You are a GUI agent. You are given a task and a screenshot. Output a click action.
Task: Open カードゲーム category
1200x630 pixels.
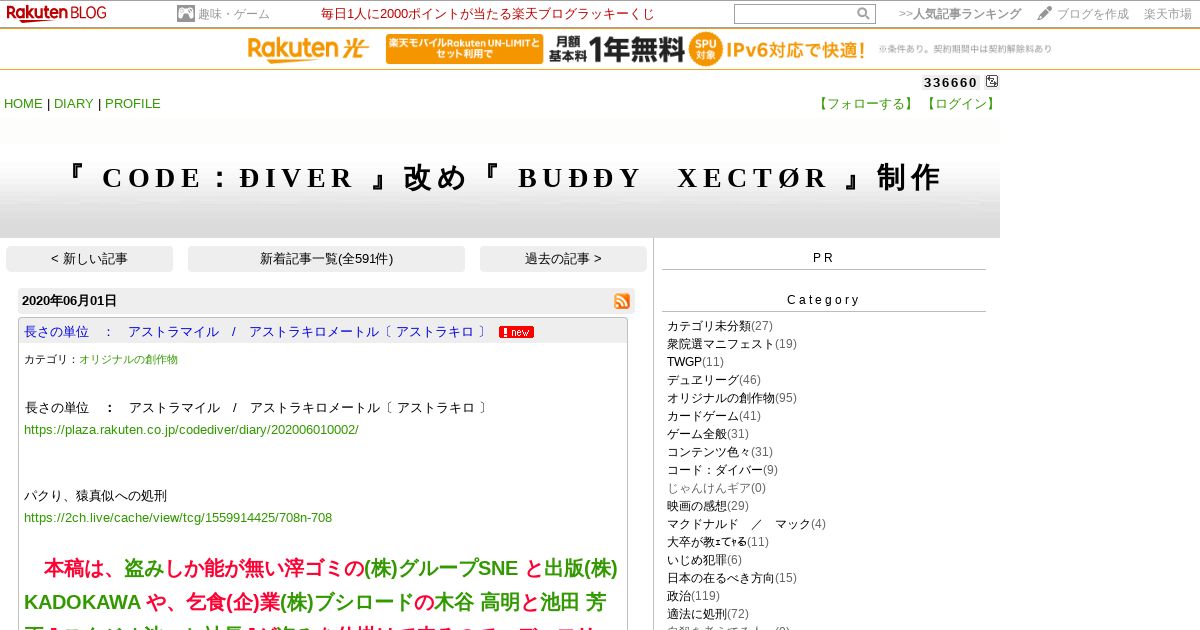click(x=703, y=416)
